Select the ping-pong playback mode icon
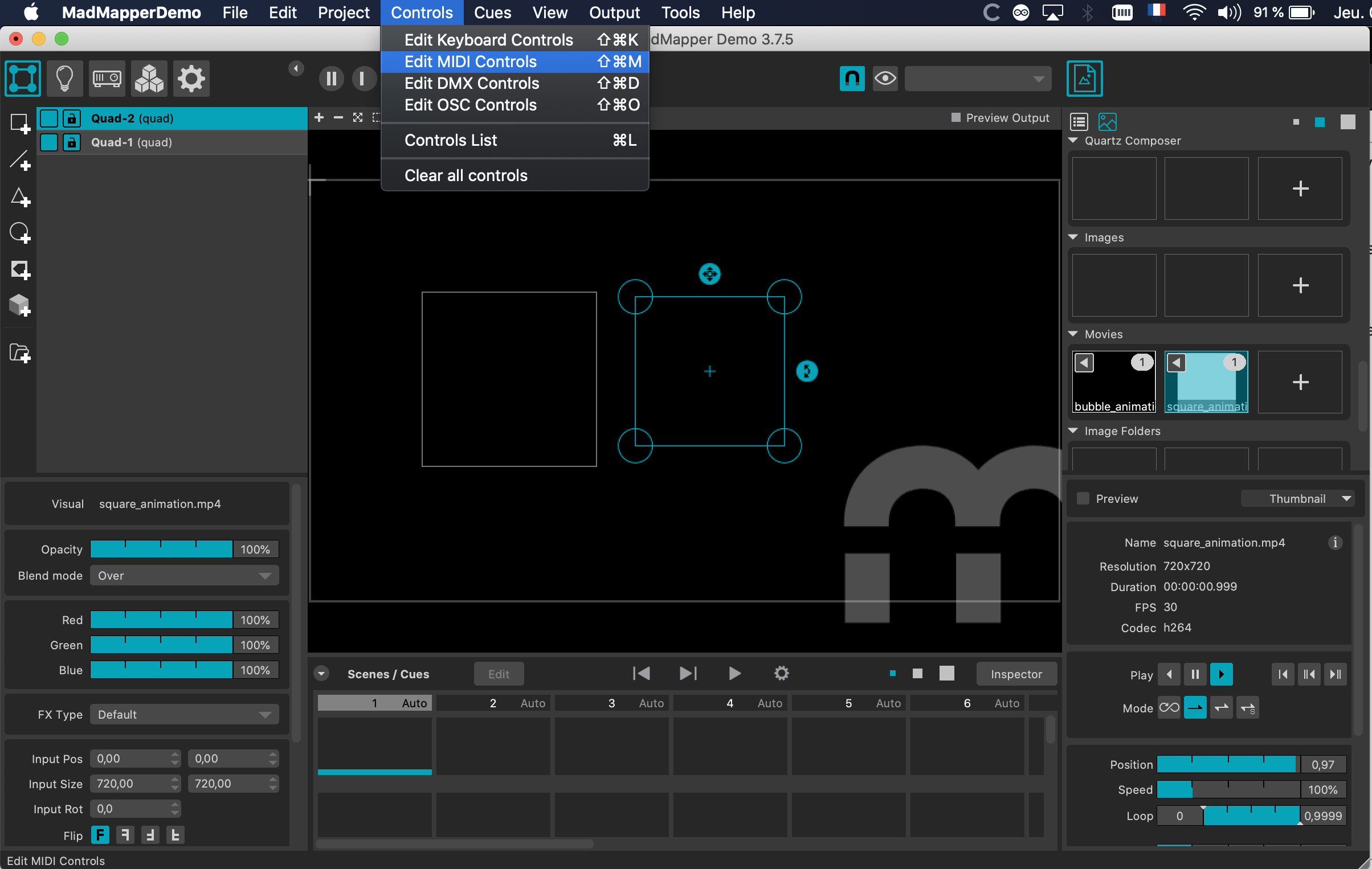Image resolution: width=1372 pixels, height=869 pixels. click(1221, 708)
